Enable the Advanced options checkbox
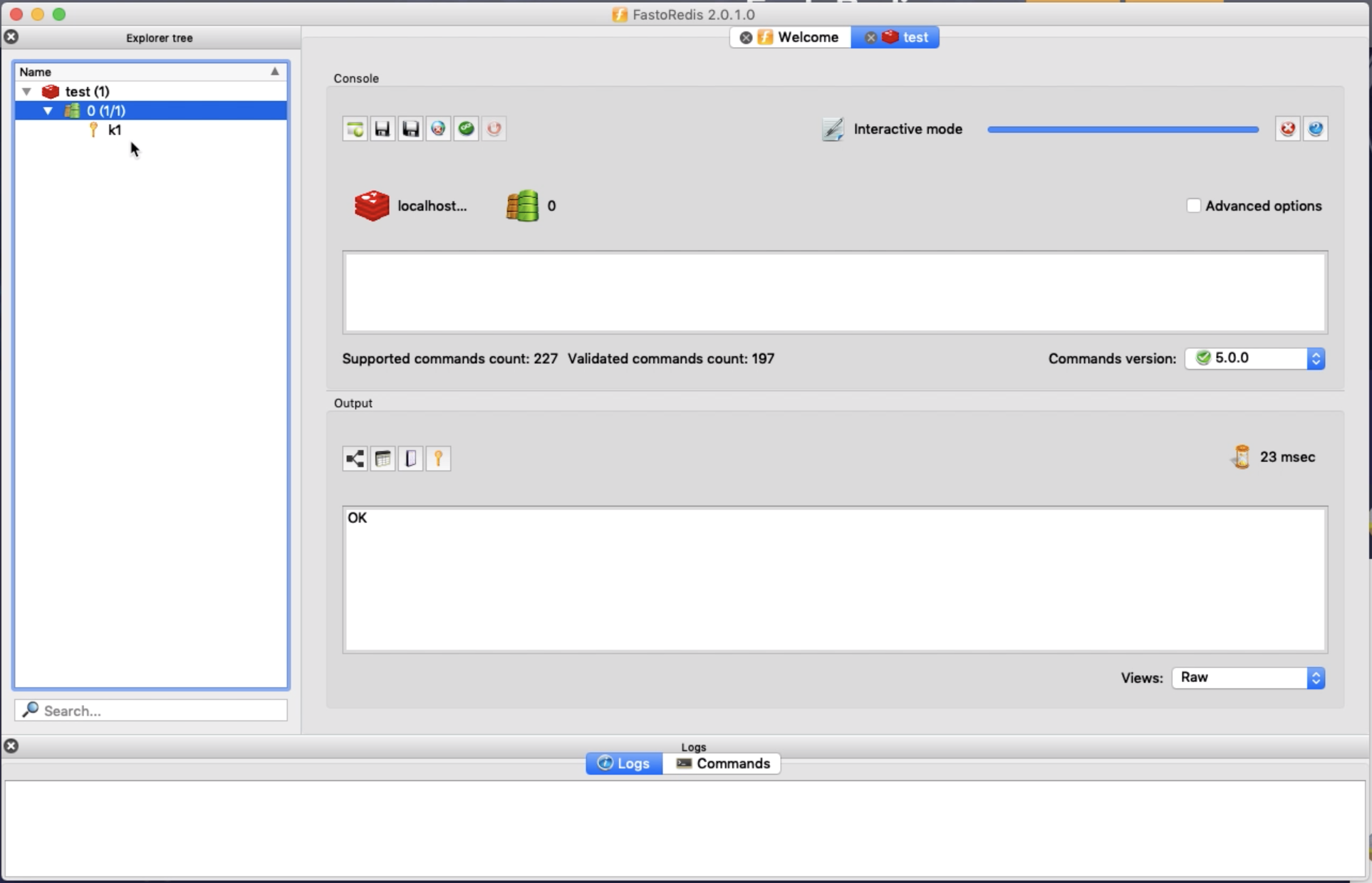Image resolution: width=1372 pixels, height=883 pixels. (x=1193, y=206)
